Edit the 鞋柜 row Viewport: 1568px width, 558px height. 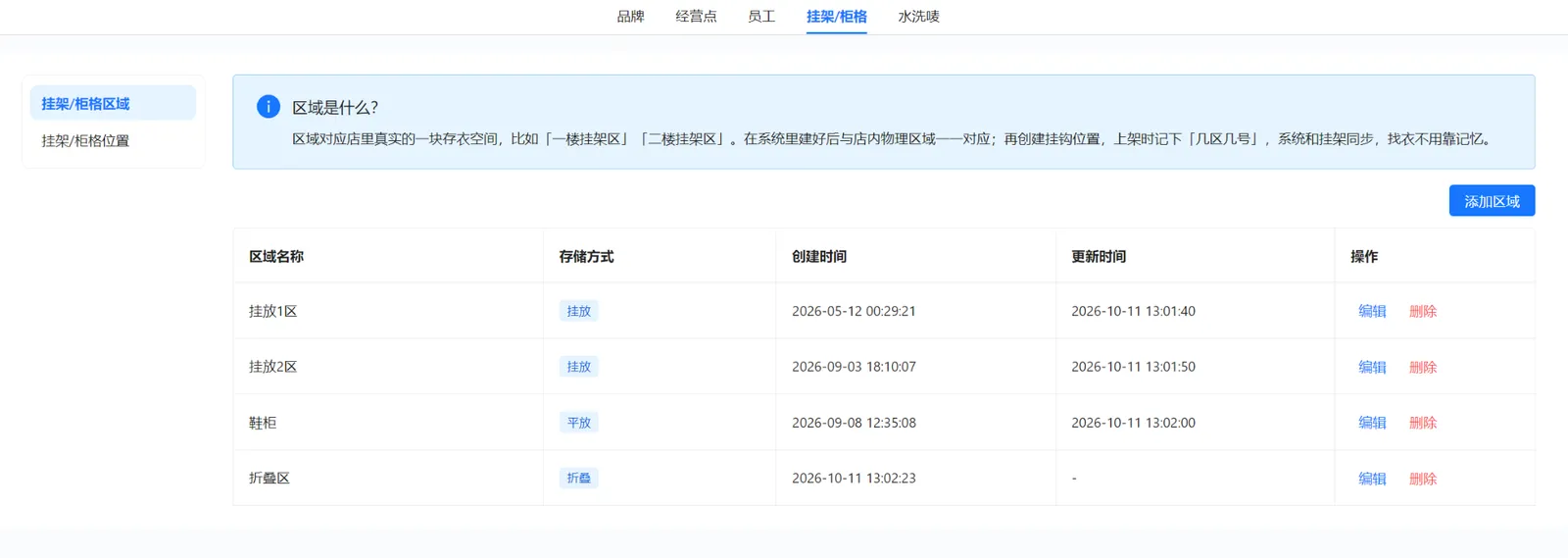tap(1372, 423)
